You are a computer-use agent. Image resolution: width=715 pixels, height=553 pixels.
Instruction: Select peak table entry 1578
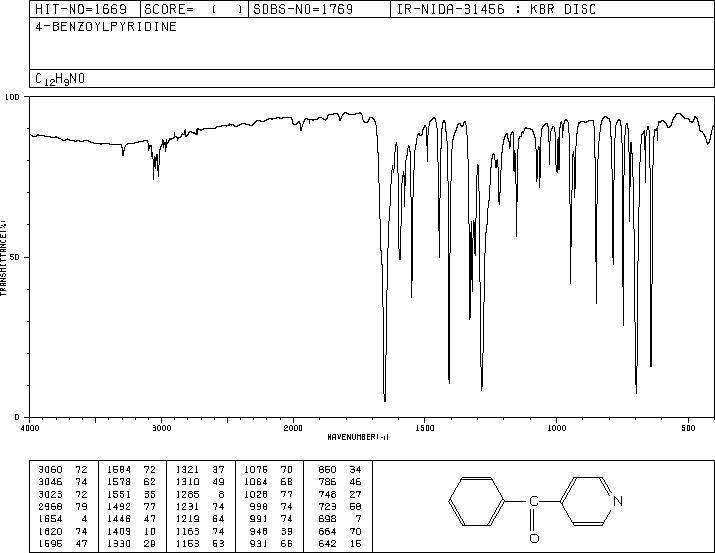(x=119, y=482)
